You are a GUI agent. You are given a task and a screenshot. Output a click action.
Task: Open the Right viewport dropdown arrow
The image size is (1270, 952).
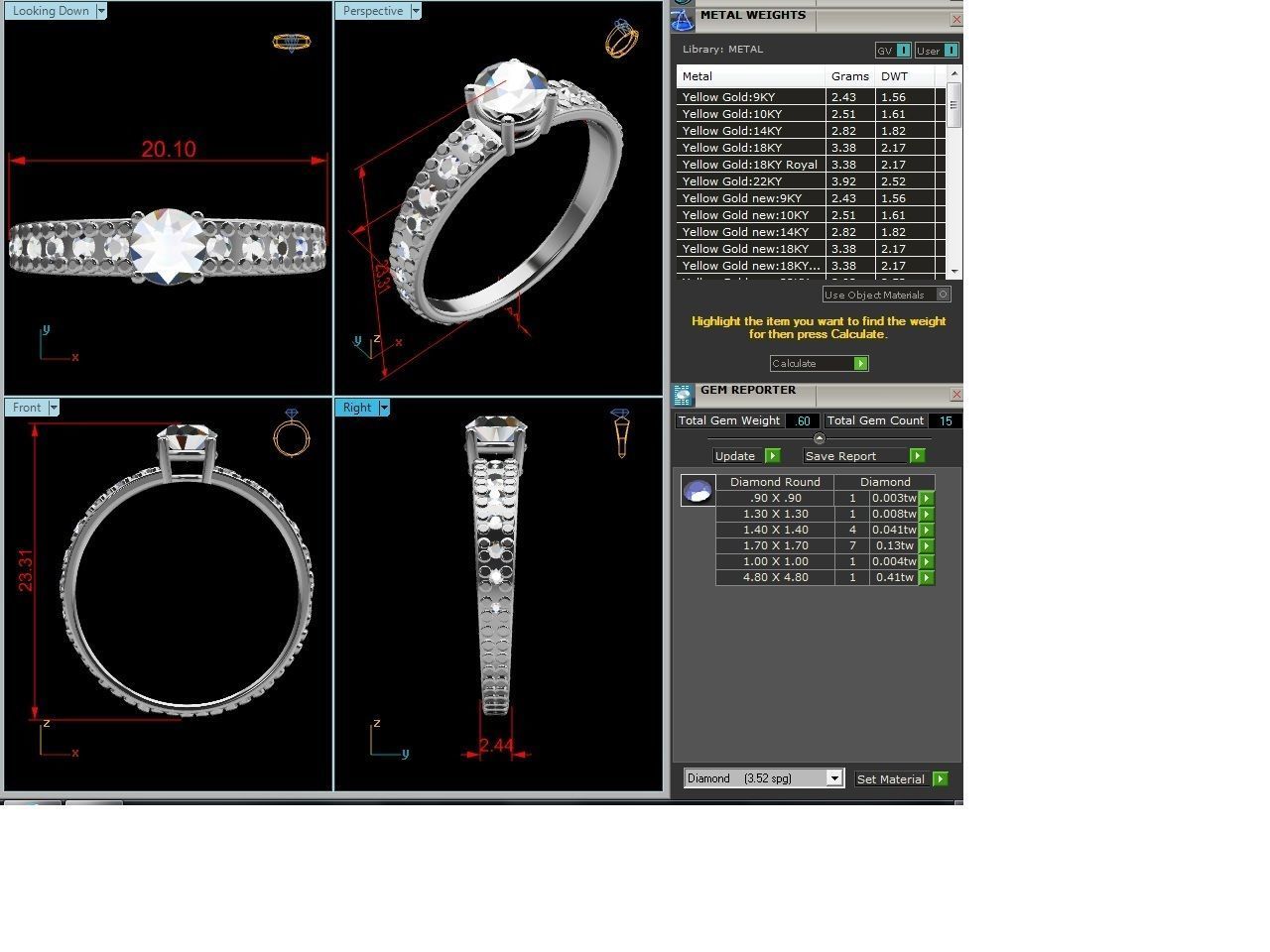[x=384, y=408]
